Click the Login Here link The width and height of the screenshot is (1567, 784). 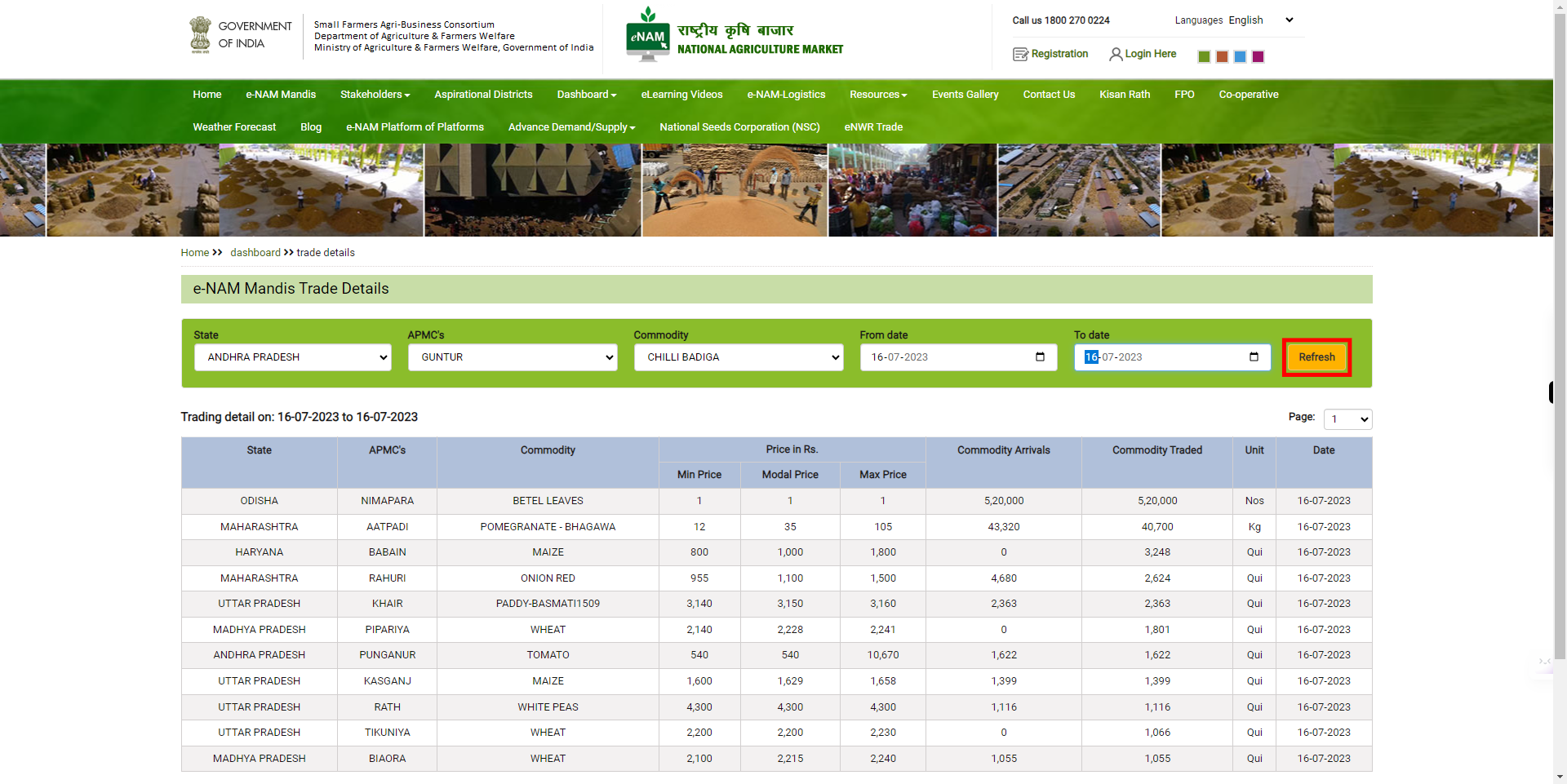pyautogui.click(x=1150, y=54)
